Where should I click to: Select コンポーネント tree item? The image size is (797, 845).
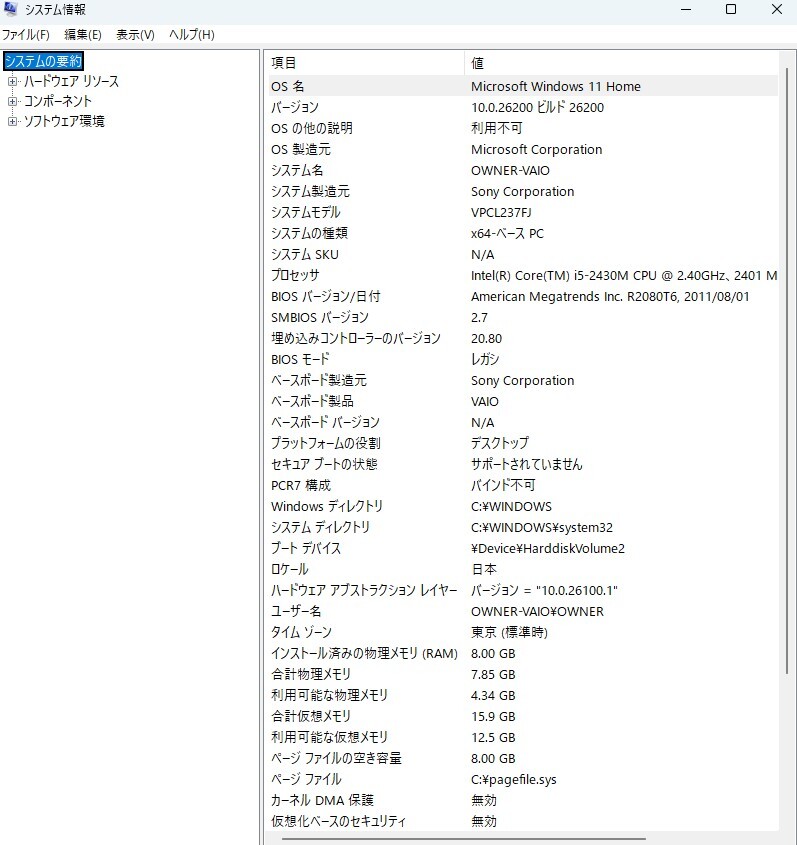click(x=58, y=101)
